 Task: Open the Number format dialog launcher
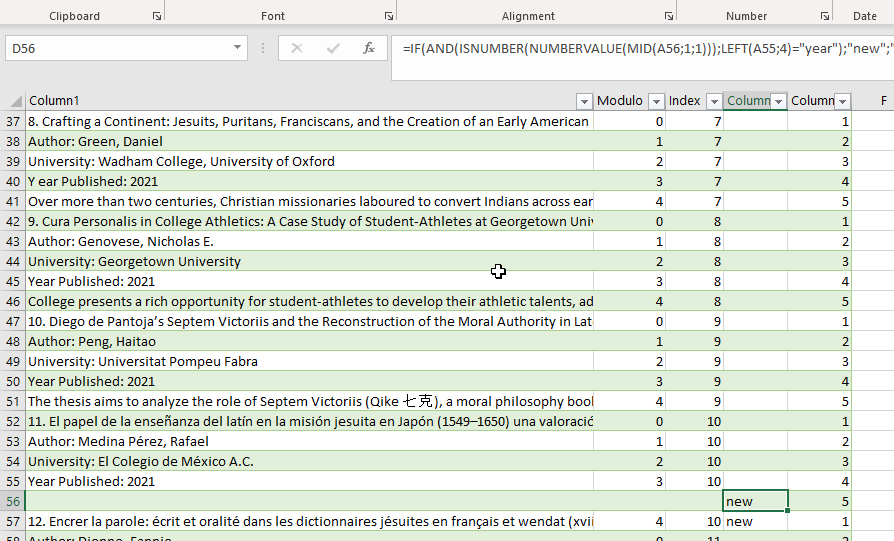click(x=825, y=16)
